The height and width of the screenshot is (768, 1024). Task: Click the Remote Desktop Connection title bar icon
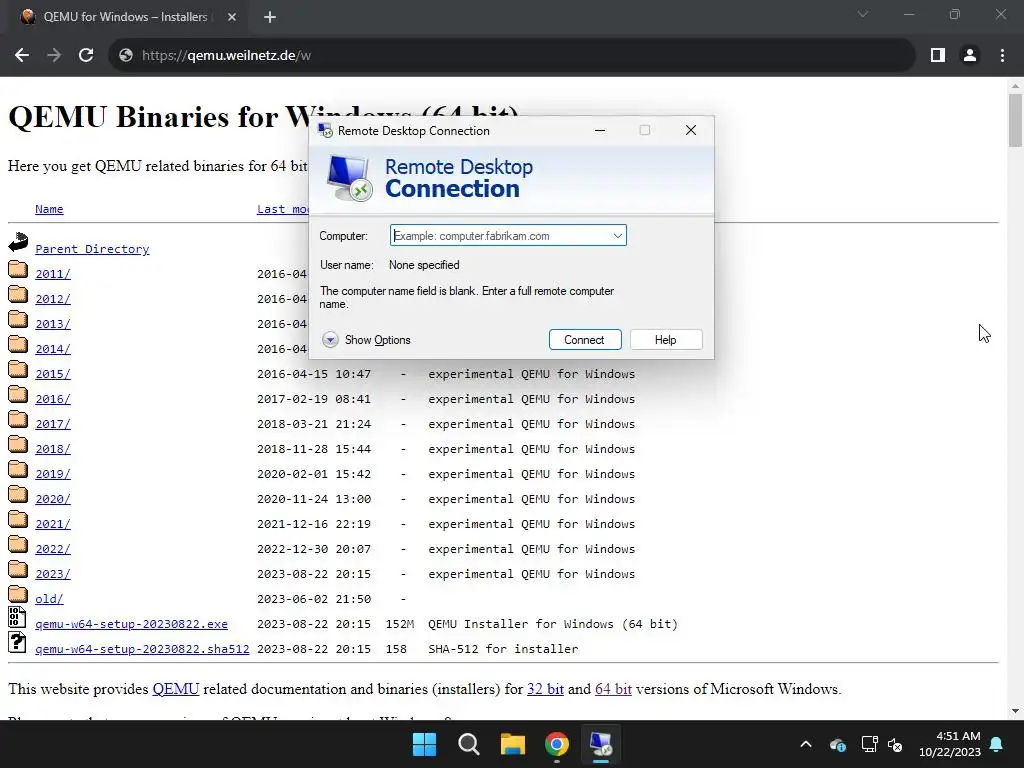coord(325,131)
